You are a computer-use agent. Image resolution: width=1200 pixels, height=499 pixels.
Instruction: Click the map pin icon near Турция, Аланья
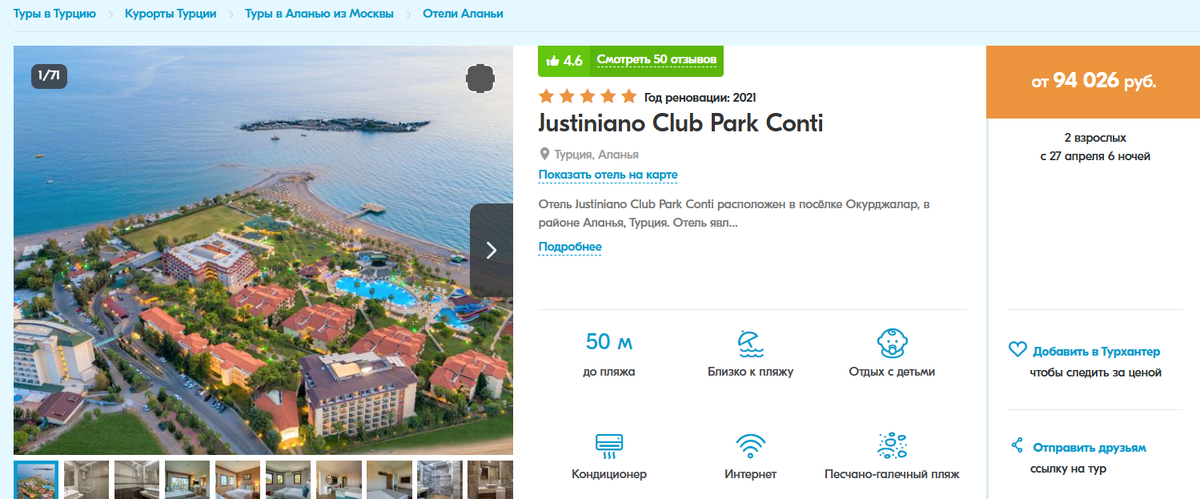pyautogui.click(x=545, y=154)
